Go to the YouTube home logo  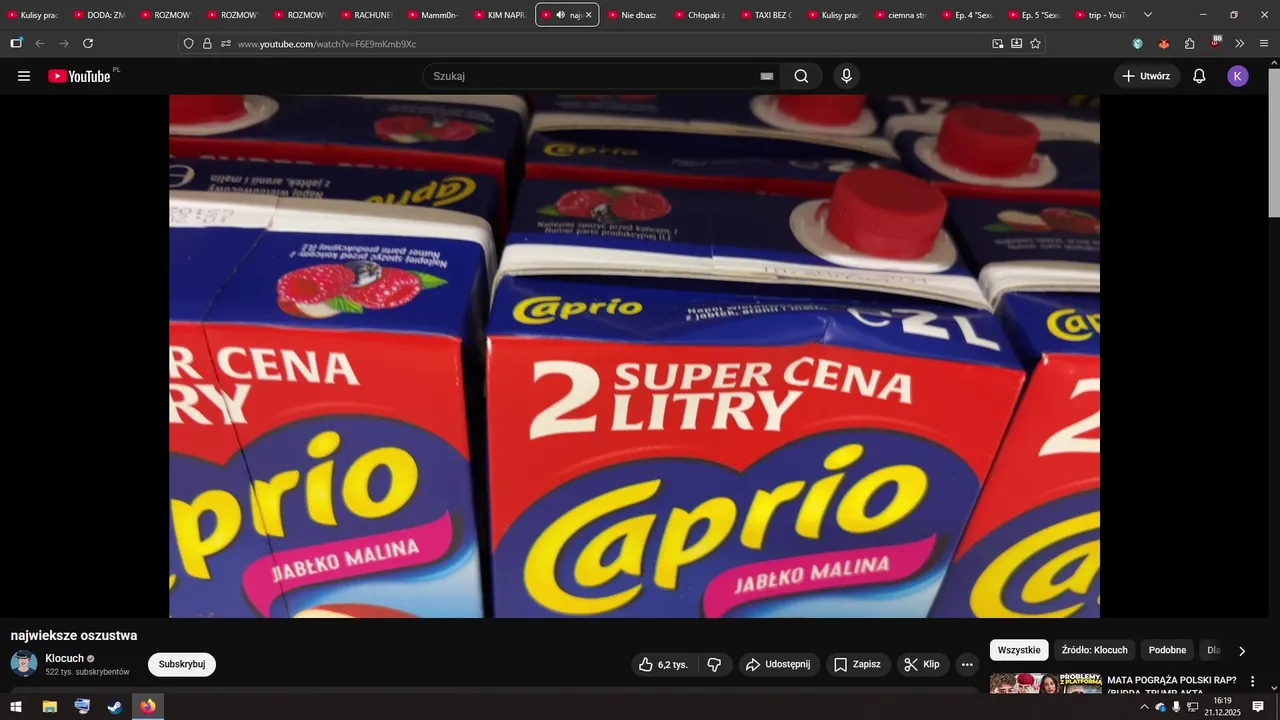coord(80,76)
